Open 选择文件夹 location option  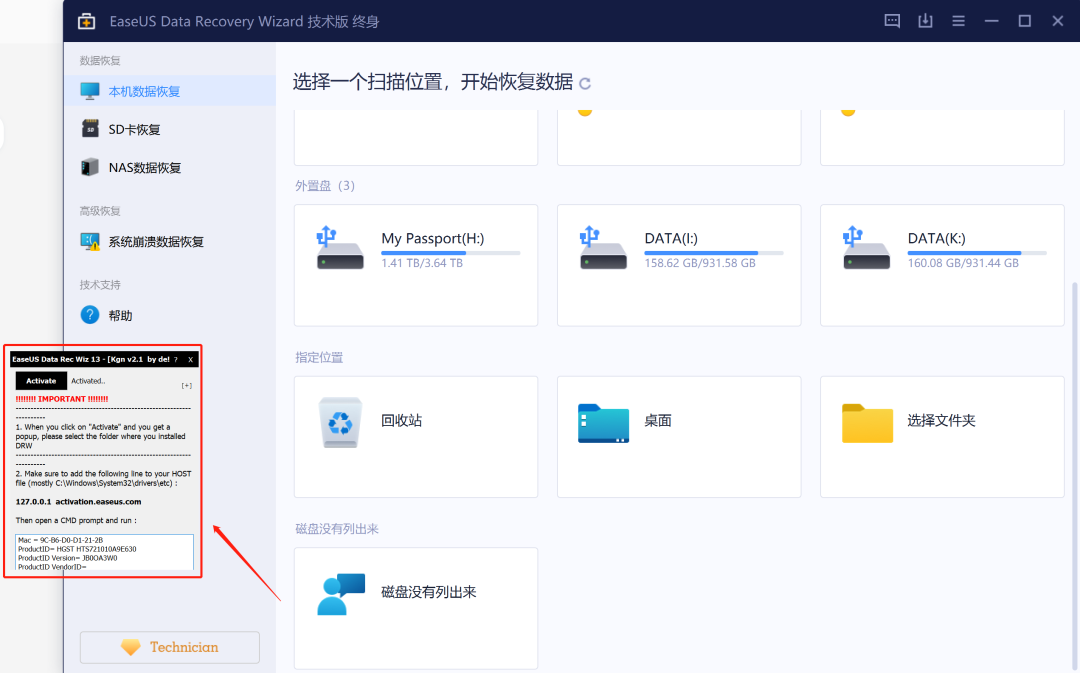pyautogui.click(x=942, y=437)
